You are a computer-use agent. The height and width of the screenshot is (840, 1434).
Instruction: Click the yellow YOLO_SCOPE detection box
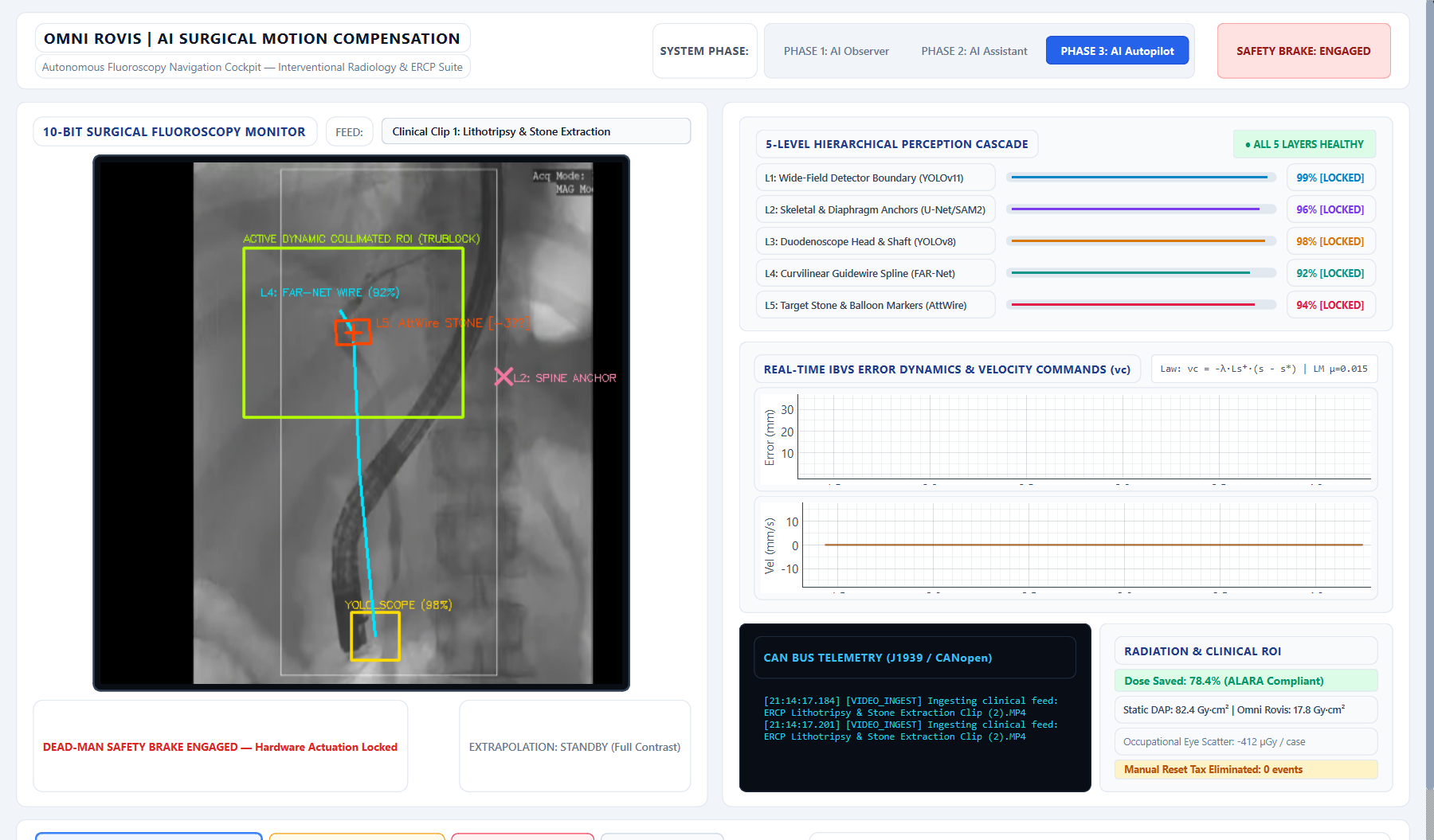(x=375, y=636)
